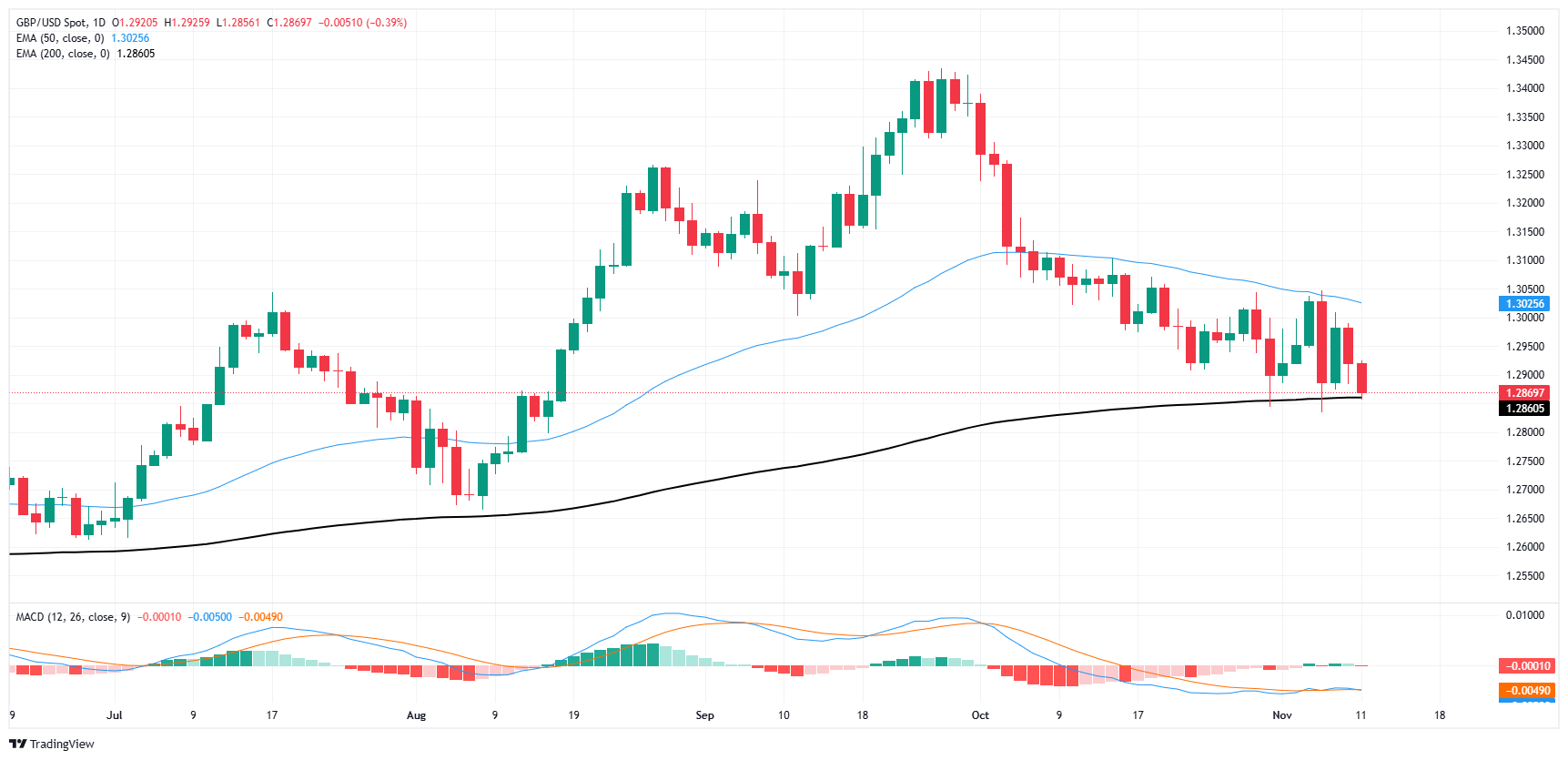Click the red 1.28697 current price tag
1568x760 pixels.
[1523, 393]
